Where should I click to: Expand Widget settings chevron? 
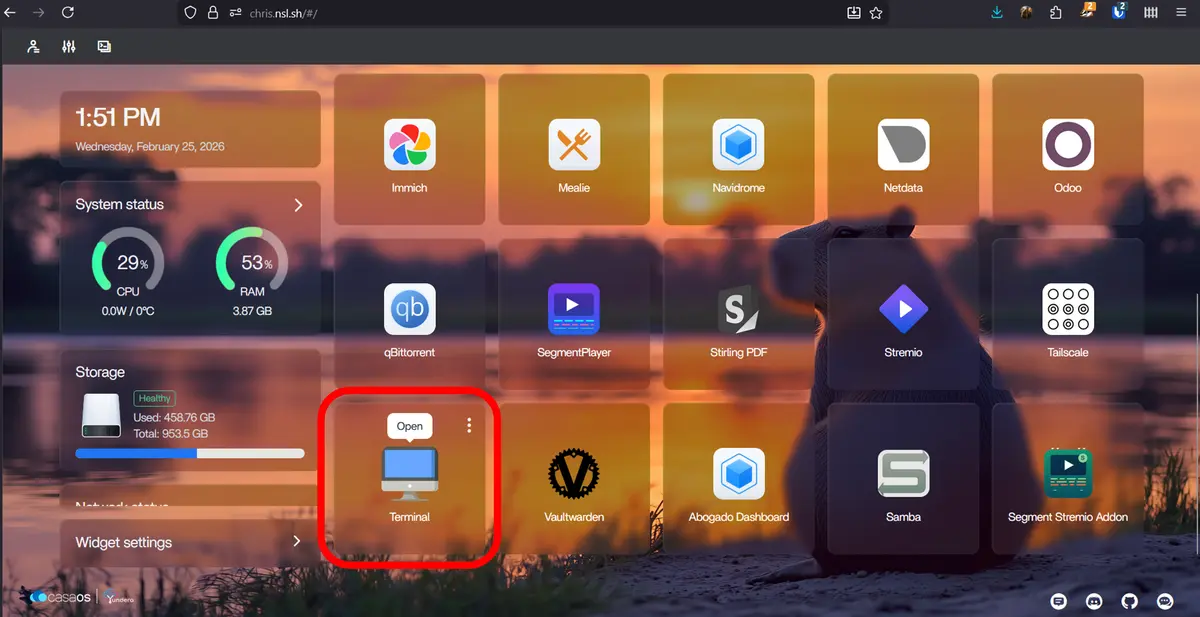[297, 542]
